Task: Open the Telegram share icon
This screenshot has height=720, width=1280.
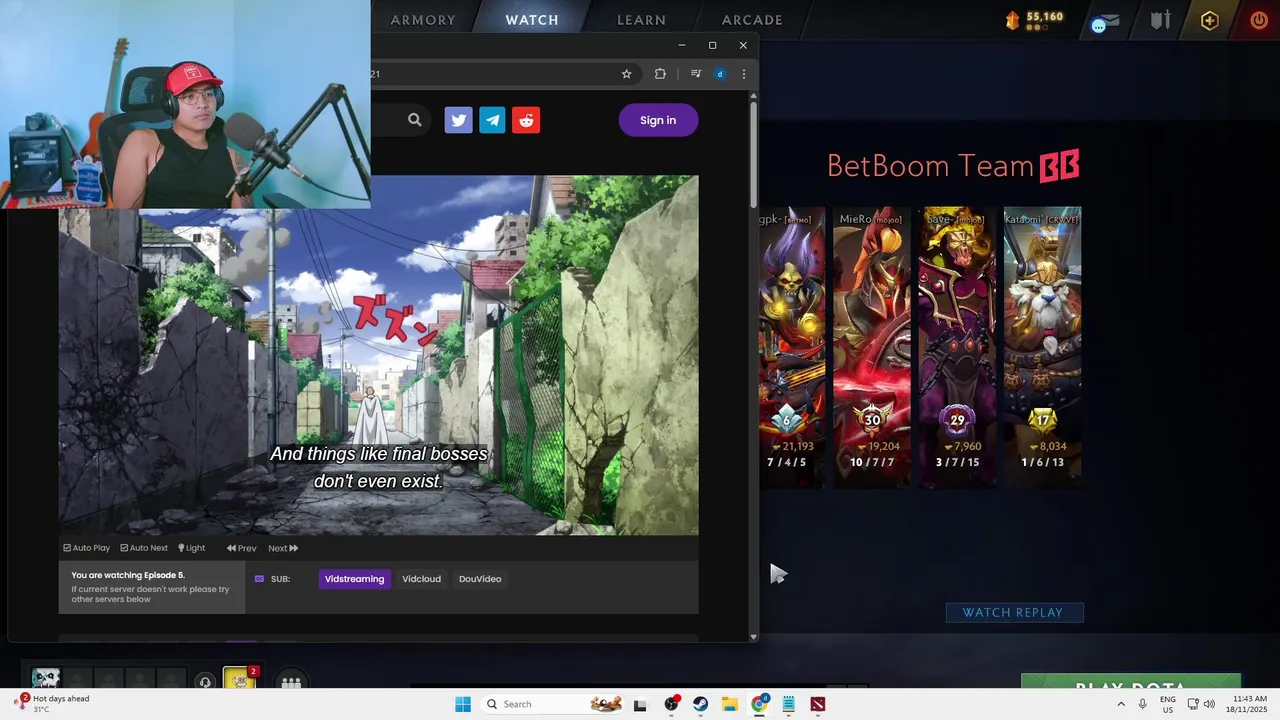Action: coord(492,120)
